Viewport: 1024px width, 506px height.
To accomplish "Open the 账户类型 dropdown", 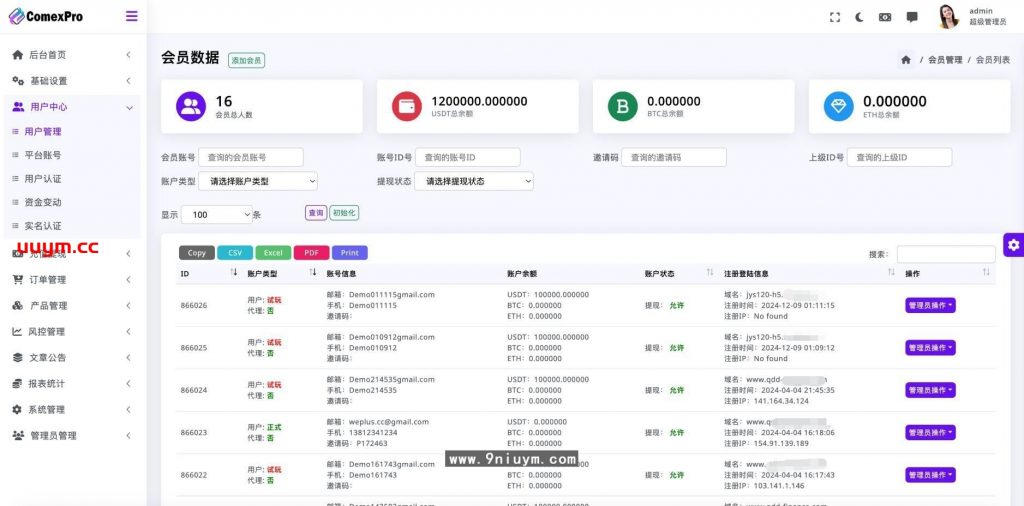I will click(x=258, y=181).
